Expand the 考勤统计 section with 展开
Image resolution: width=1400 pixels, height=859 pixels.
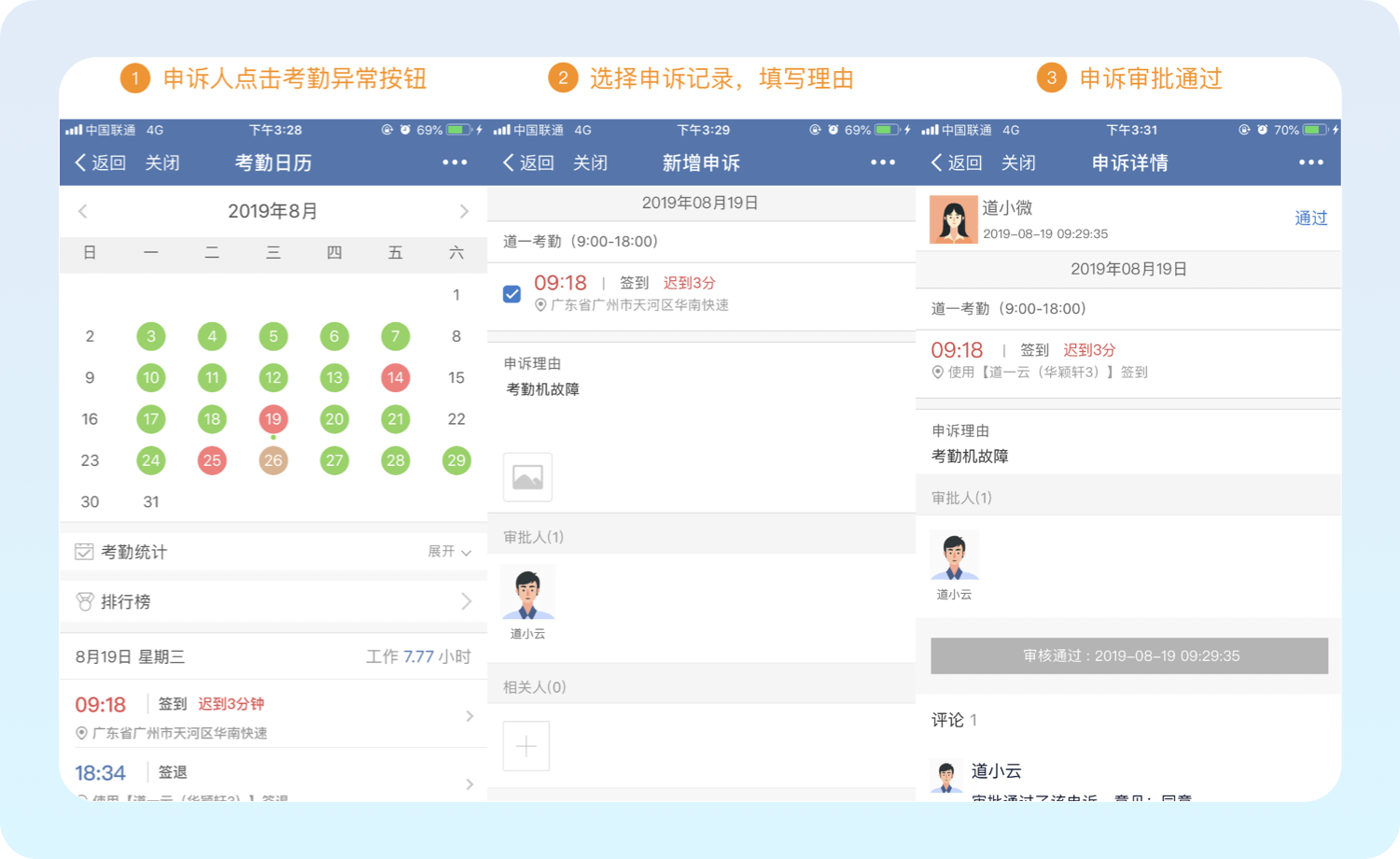[450, 552]
